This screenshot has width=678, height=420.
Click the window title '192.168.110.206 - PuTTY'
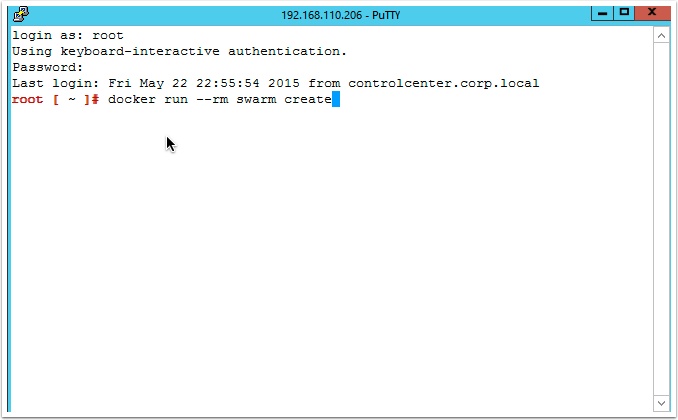[341, 15]
